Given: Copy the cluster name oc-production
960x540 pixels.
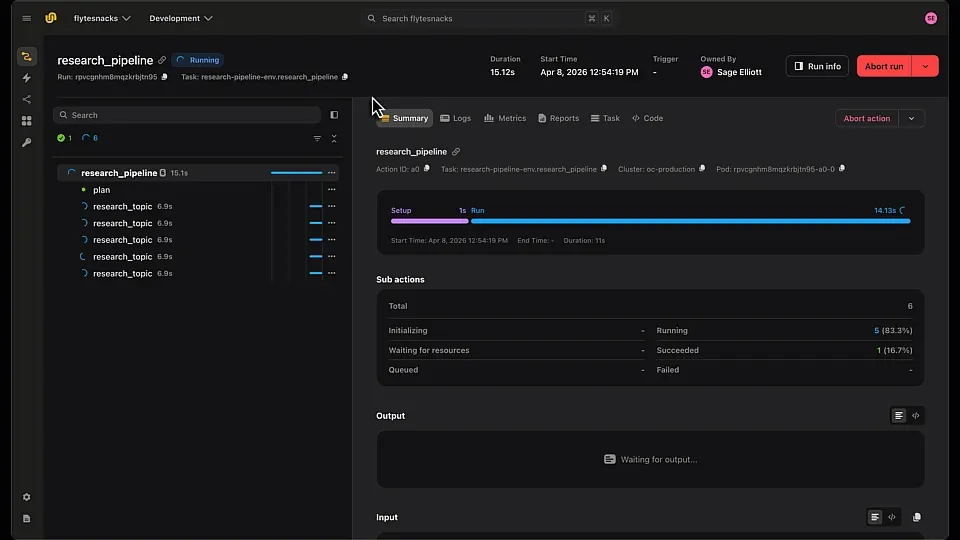Looking at the screenshot, I should pyautogui.click(x=702, y=168).
